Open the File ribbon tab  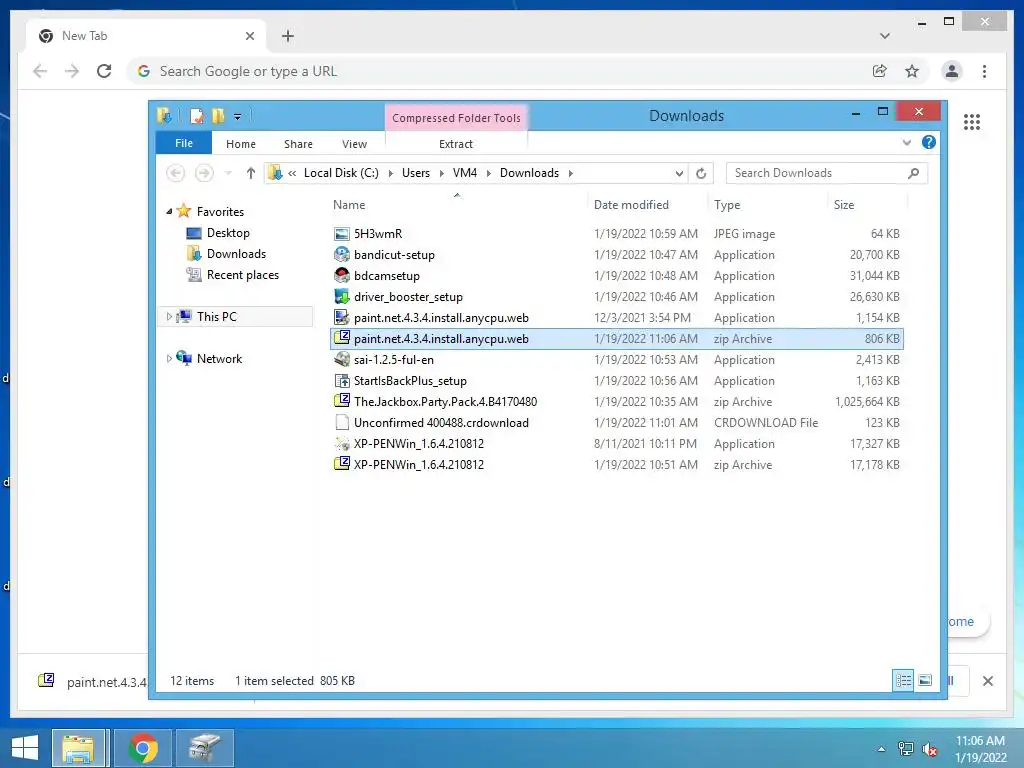[184, 143]
